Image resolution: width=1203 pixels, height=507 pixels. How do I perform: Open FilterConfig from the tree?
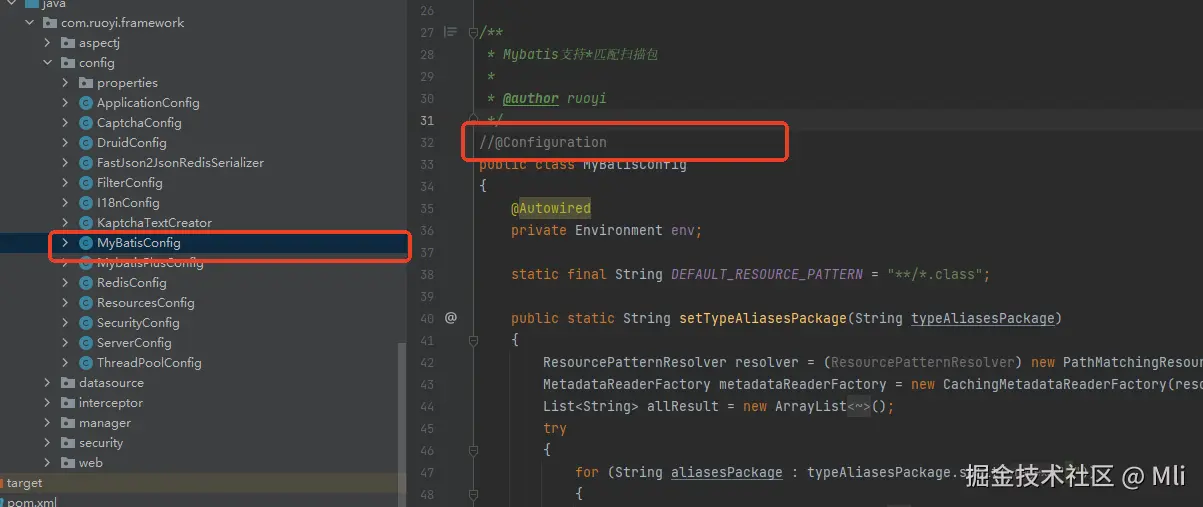tap(129, 182)
